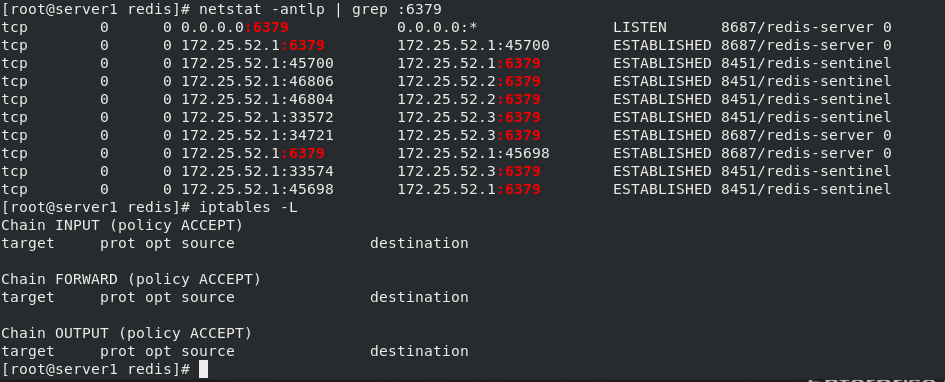Viewport: 945px width, 382px height.
Task: Click ESTABLISHED on the 33574 row
Action: (x=662, y=172)
